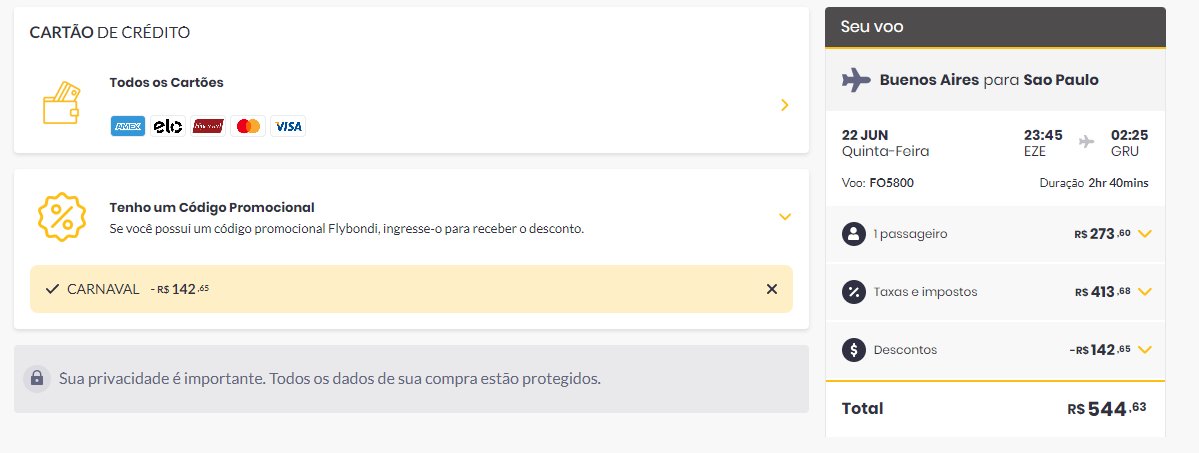The height and width of the screenshot is (453, 1199).
Task: Open Todos os Cartões with right chevron
Action: pyautogui.click(x=785, y=106)
